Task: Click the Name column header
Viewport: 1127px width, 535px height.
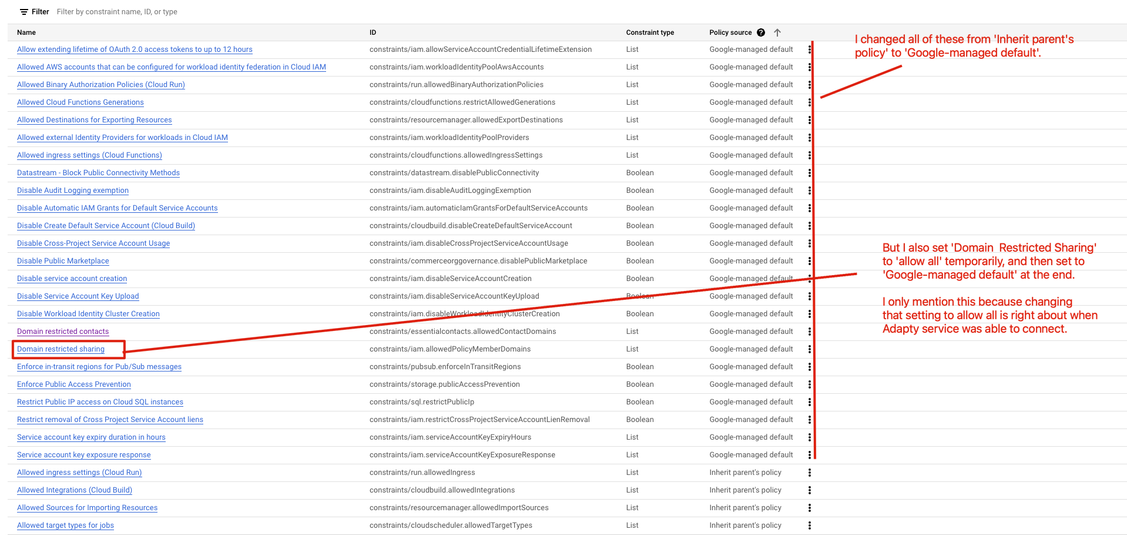Action: tap(27, 32)
